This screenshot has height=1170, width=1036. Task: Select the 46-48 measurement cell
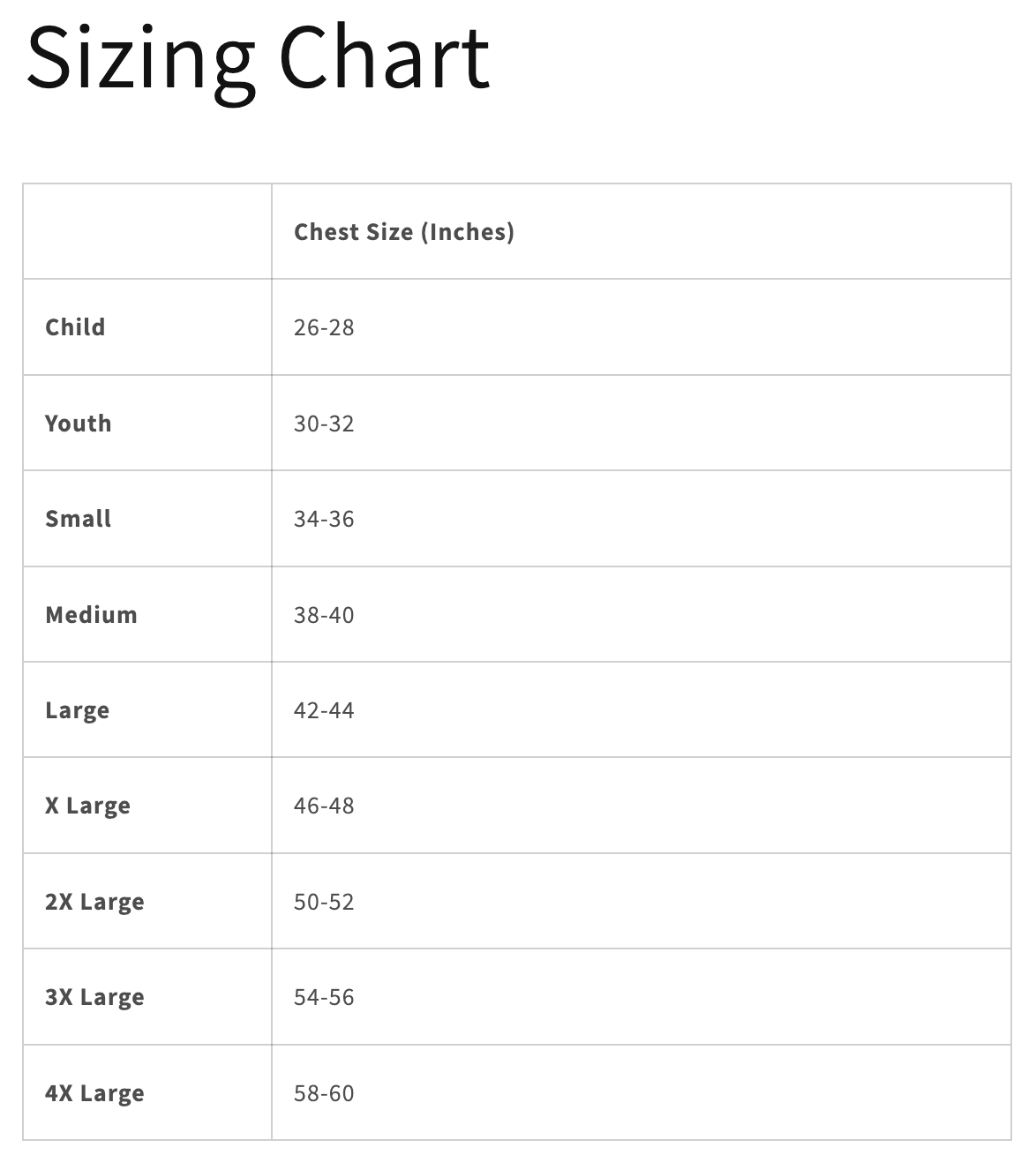point(324,806)
